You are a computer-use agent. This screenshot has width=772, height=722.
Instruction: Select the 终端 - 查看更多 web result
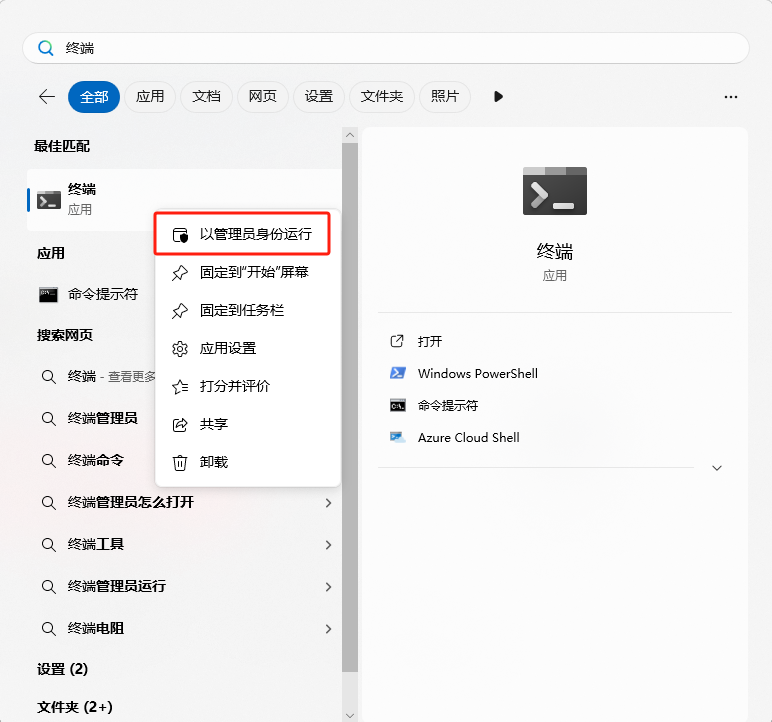point(111,377)
